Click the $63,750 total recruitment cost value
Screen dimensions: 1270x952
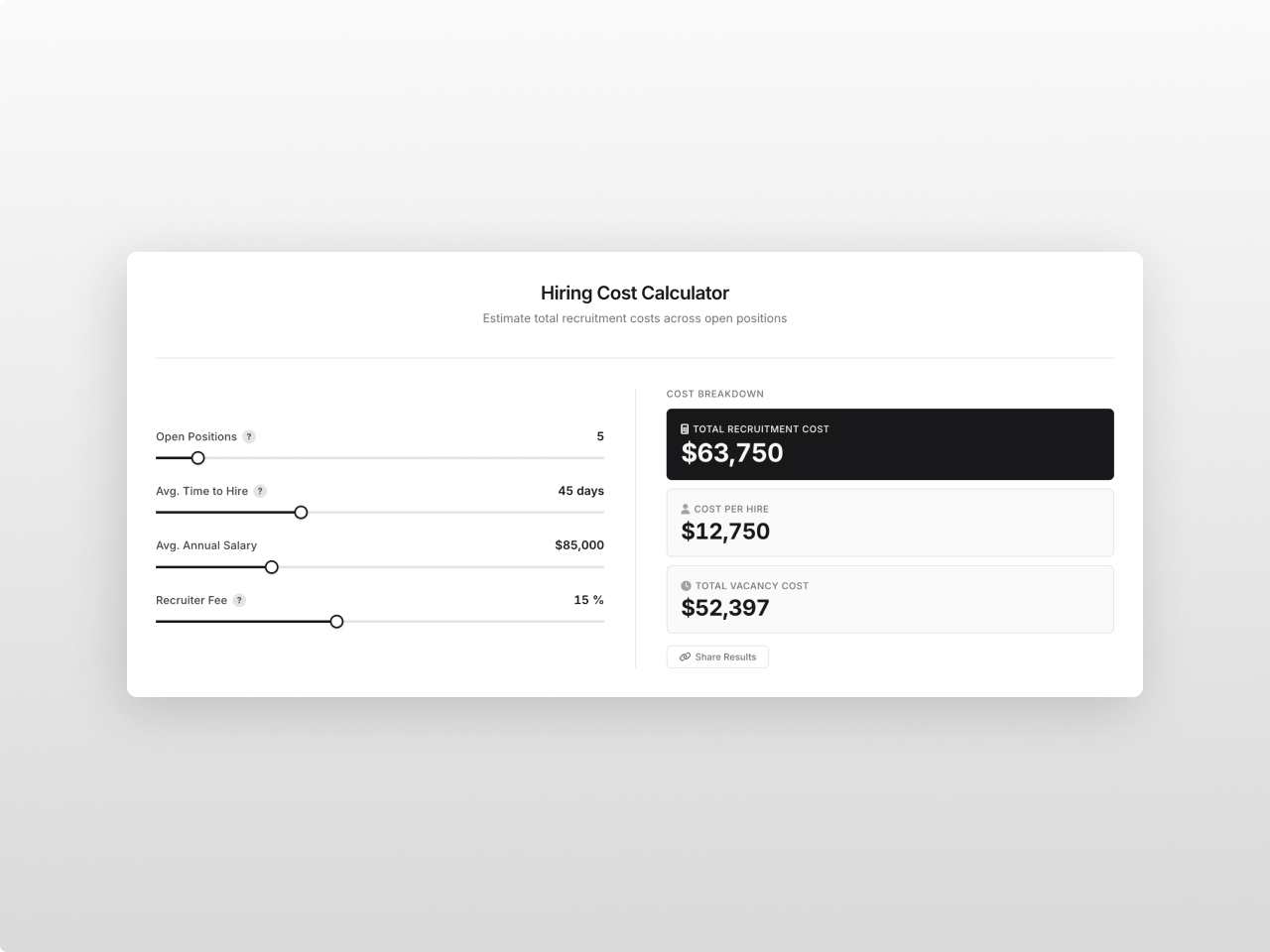(x=731, y=453)
